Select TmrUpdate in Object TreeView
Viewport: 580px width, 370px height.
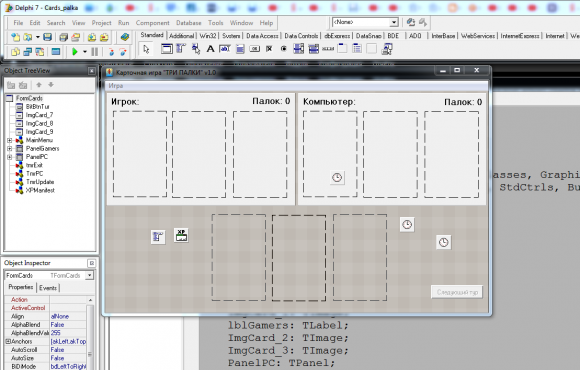click(x=40, y=182)
